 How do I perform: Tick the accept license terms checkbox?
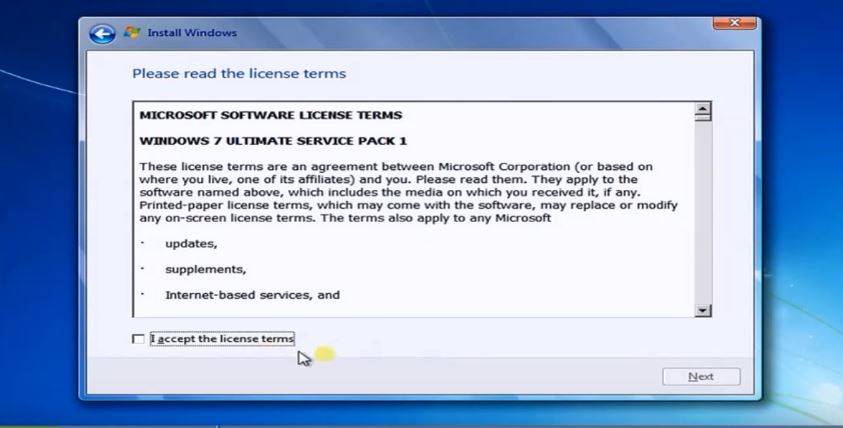[x=138, y=339]
